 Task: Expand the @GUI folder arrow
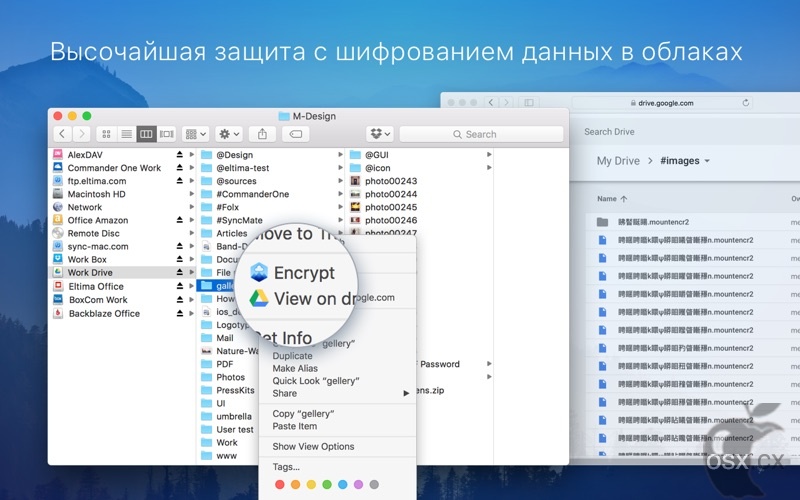[489, 154]
